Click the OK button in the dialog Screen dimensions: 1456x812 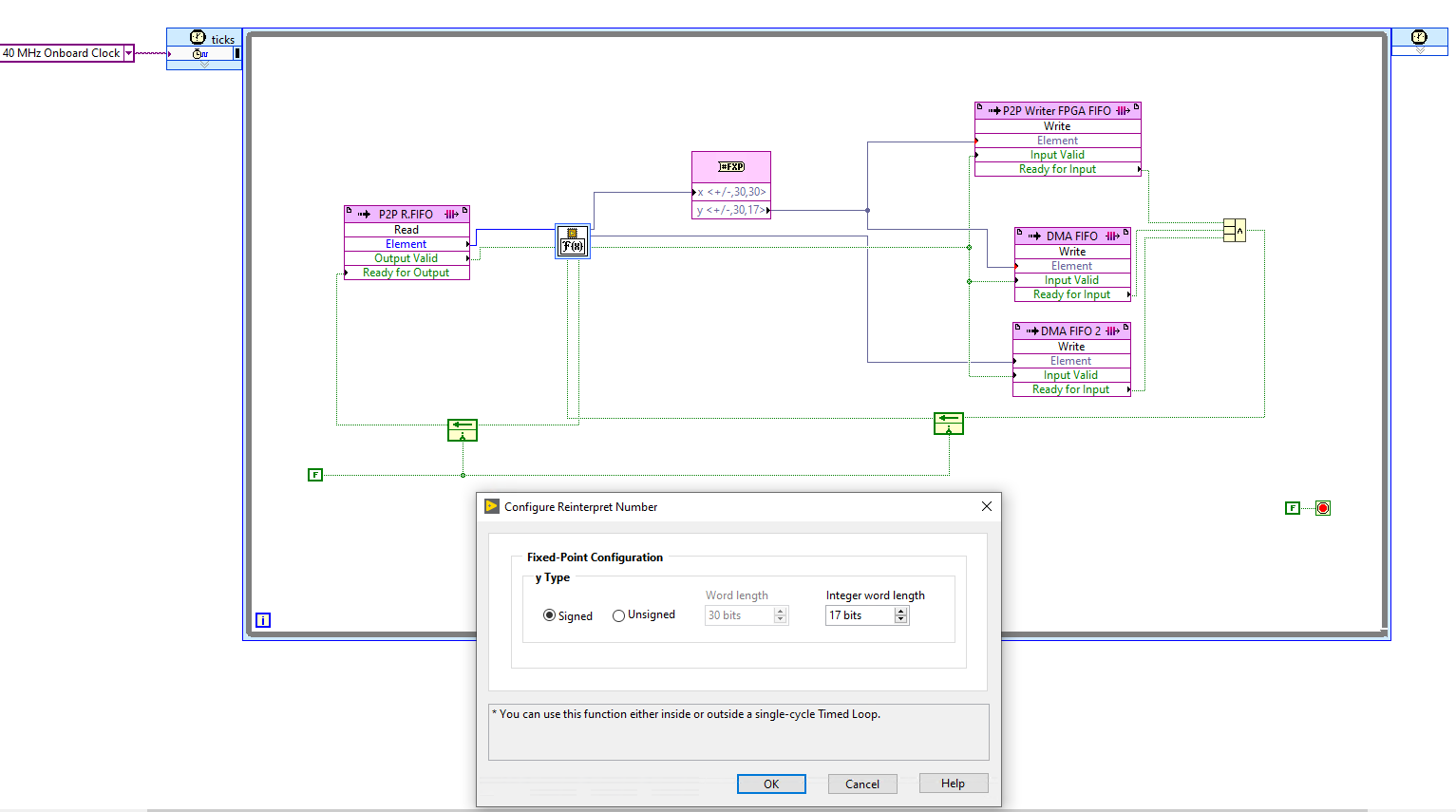click(x=771, y=783)
